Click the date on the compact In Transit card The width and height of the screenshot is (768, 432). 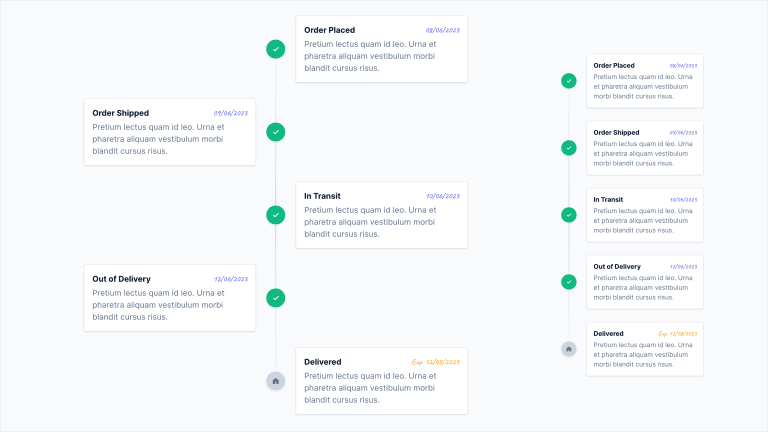(x=683, y=200)
